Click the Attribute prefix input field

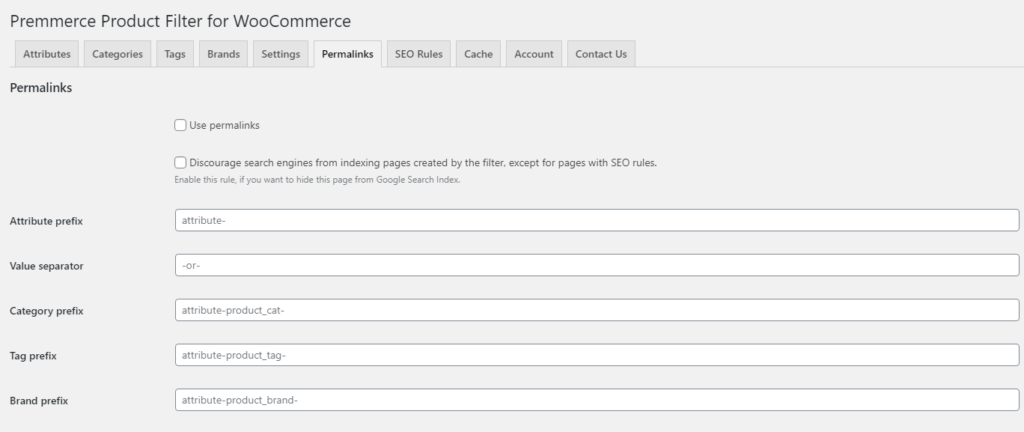pyautogui.click(x=597, y=221)
